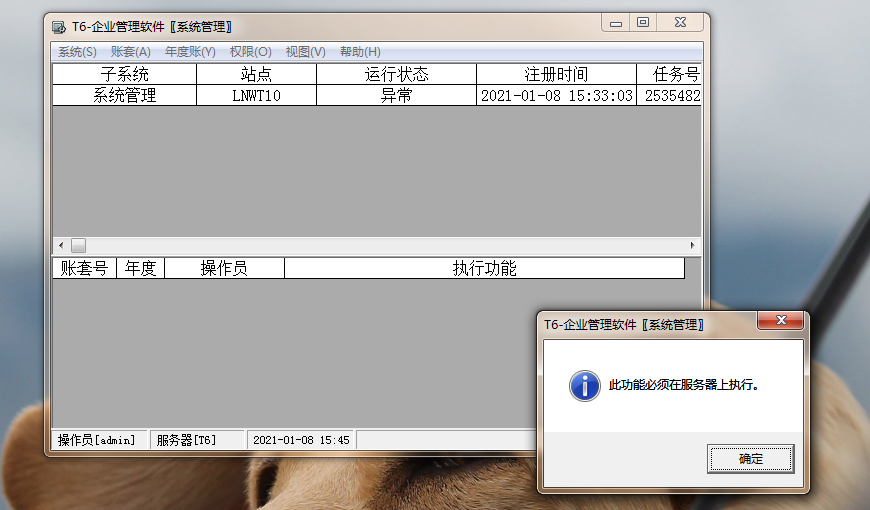870x510 pixels.
Task: Maximize the T6 main window
Action: tap(643, 23)
